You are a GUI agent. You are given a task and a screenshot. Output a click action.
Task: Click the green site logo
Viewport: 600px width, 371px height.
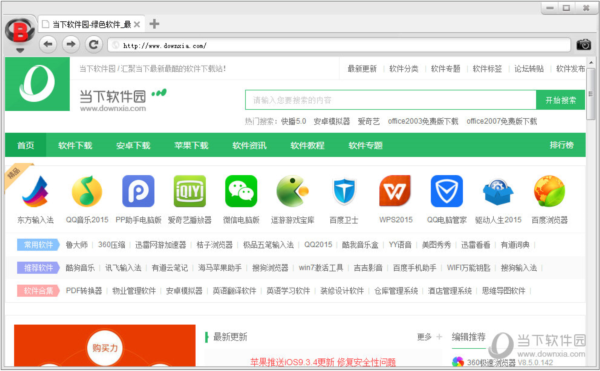[38, 84]
